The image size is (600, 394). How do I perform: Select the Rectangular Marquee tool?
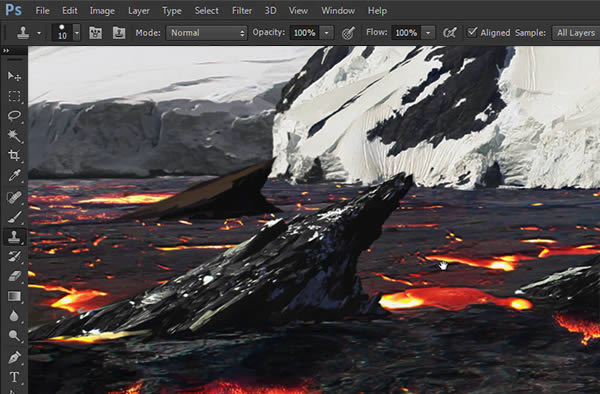point(14,96)
